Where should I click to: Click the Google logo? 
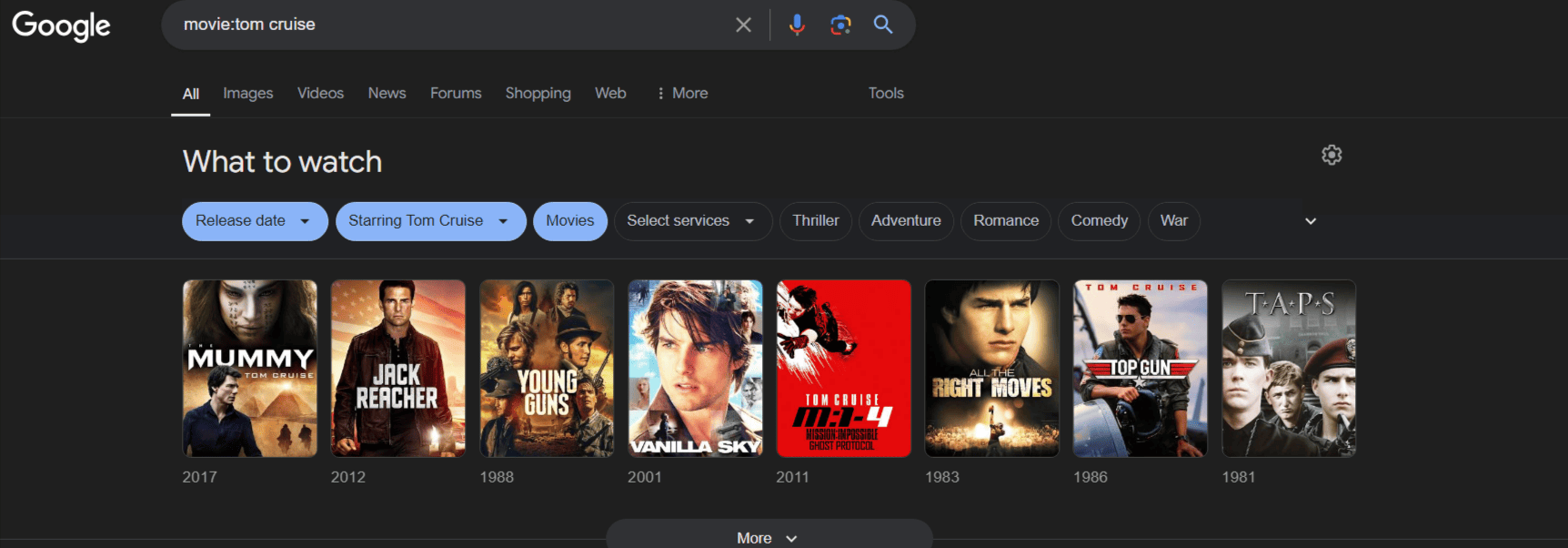click(61, 25)
